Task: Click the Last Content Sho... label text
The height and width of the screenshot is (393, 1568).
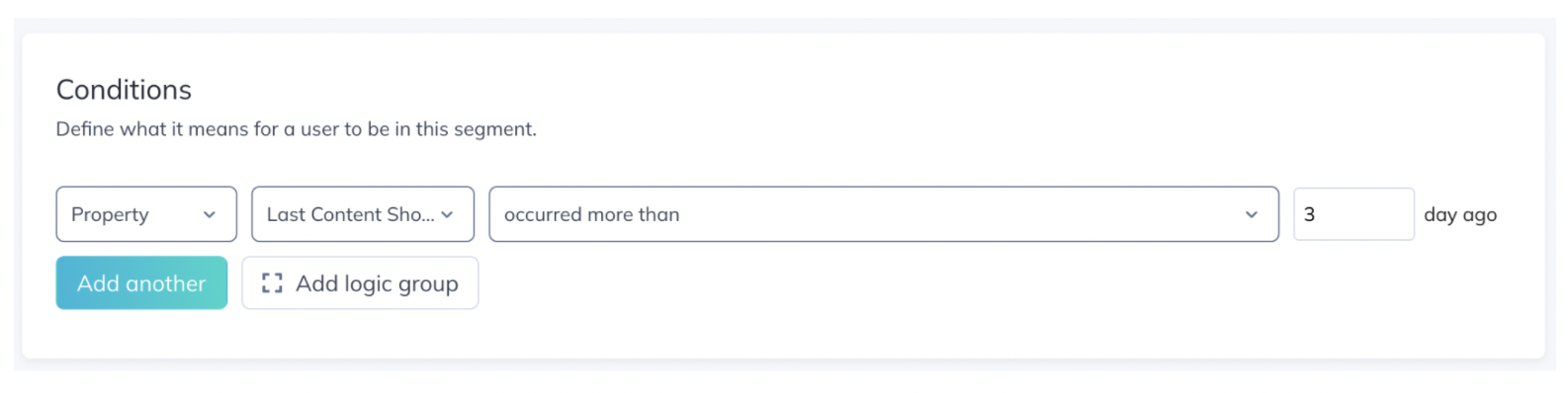Action: click(x=350, y=214)
